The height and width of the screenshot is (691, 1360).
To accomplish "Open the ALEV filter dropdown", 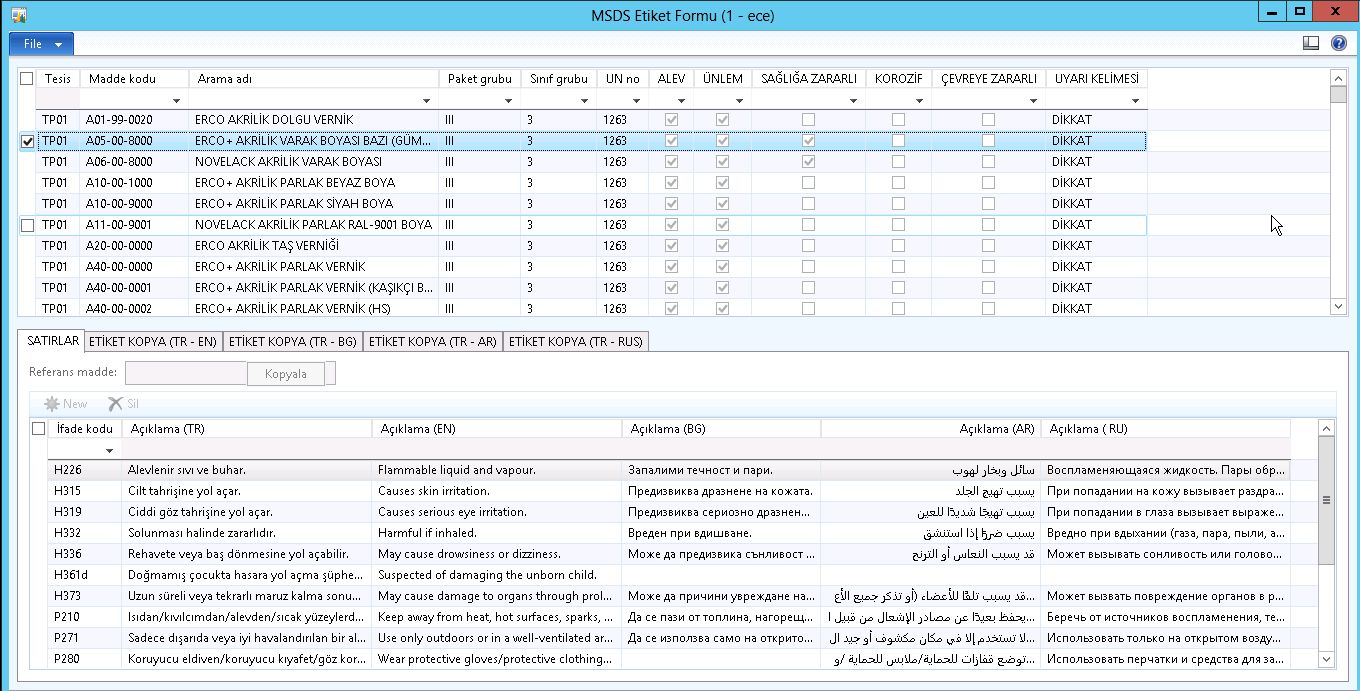I will (x=683, y=101).
